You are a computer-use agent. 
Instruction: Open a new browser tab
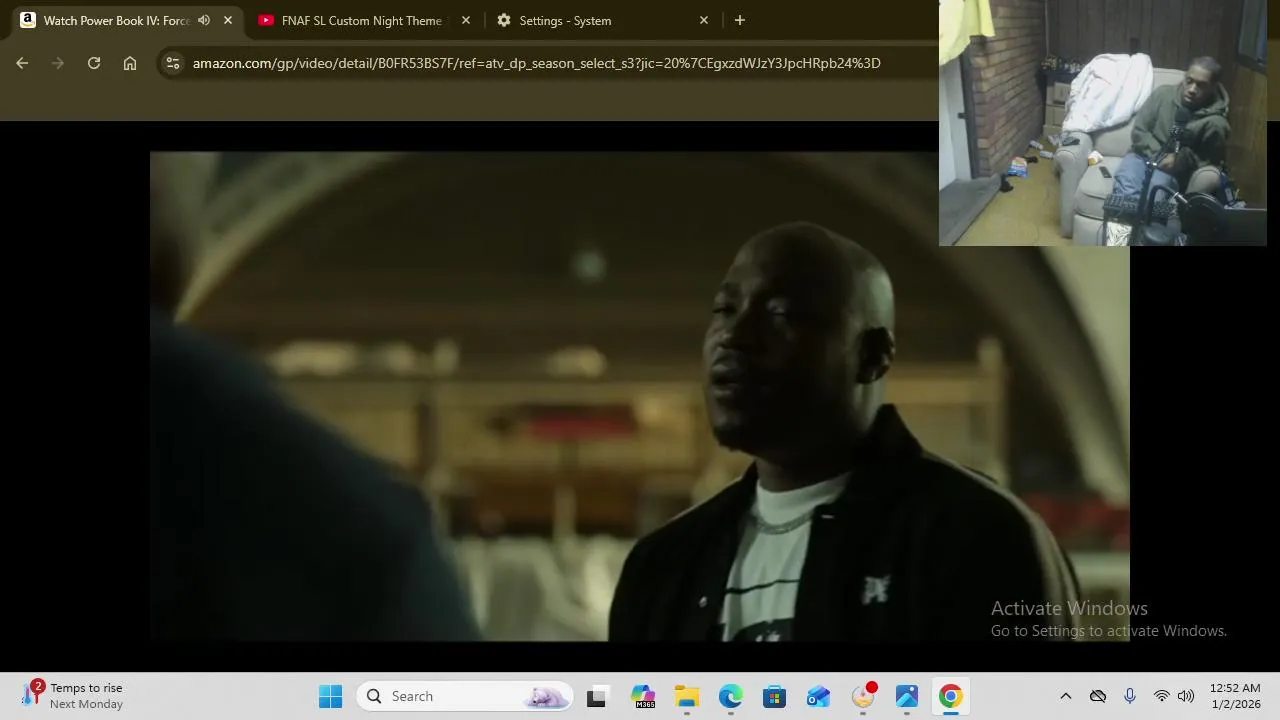[x=740, y=20]
